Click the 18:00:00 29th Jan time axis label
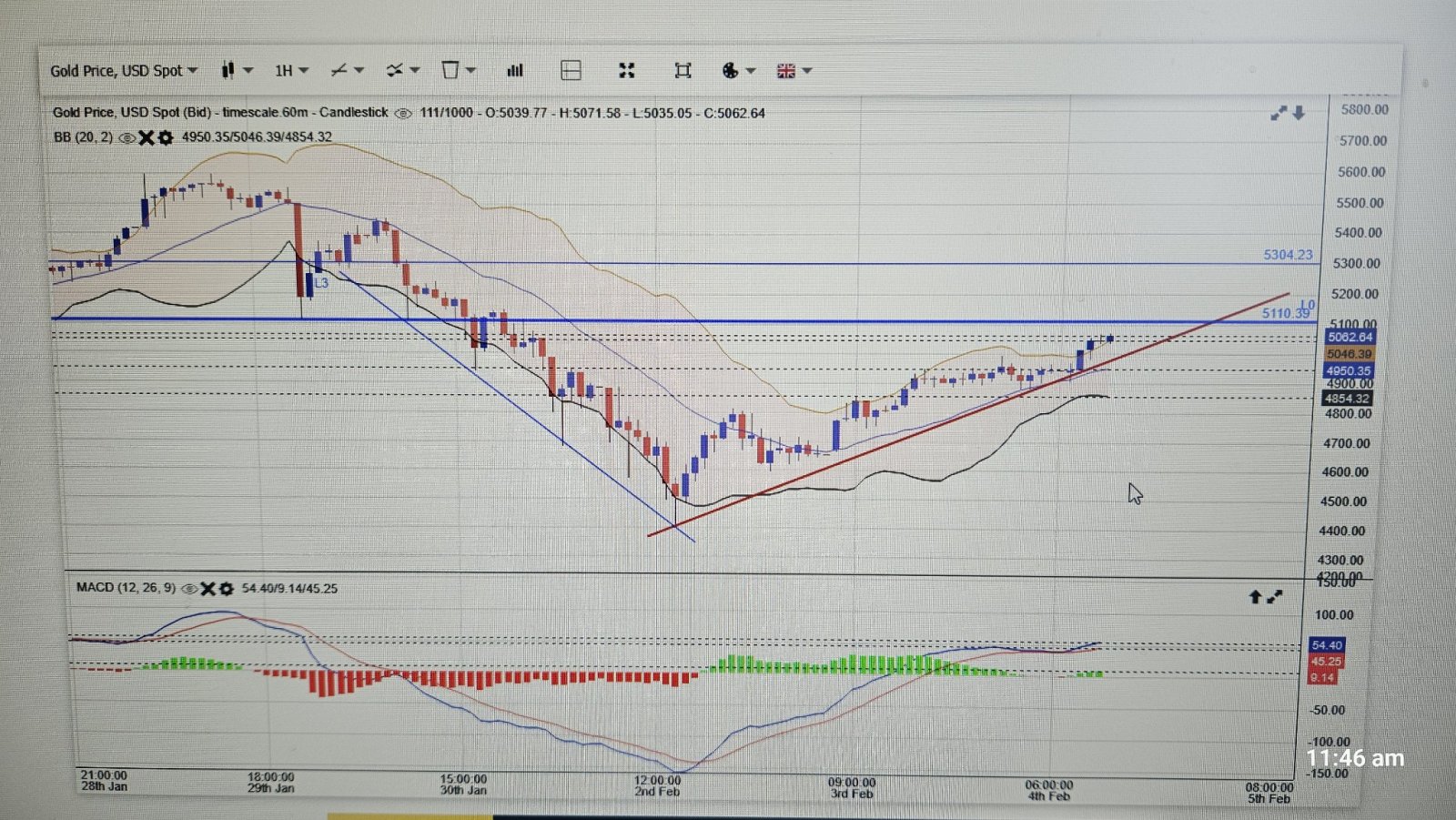Image resolution: width=1456 pixels, height=820 pixels. [271, 783]
